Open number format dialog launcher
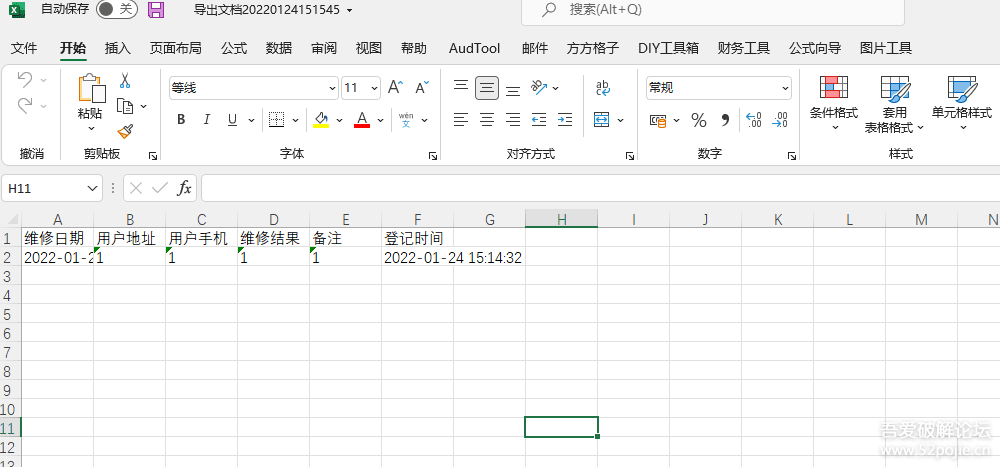Screen dimensions: 1000x467 pyautogui.click(x=791, y=156)
